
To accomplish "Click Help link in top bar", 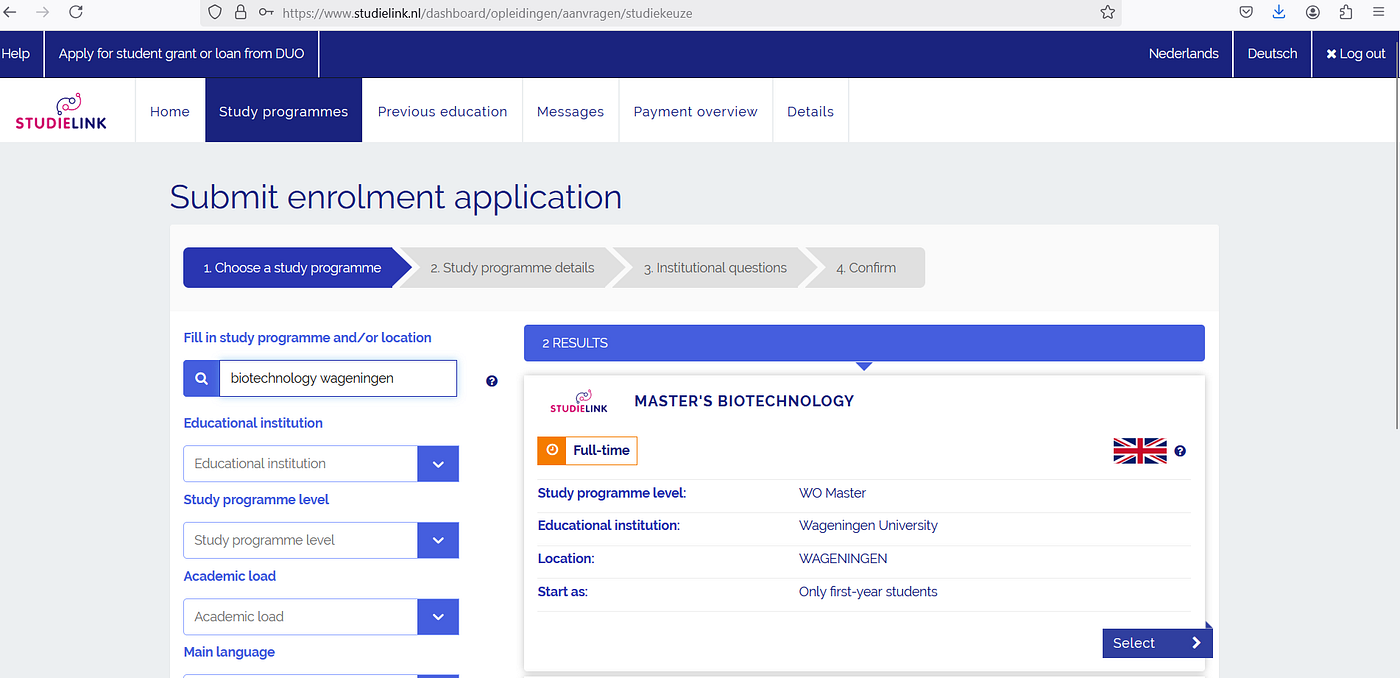I will [16, 54].
